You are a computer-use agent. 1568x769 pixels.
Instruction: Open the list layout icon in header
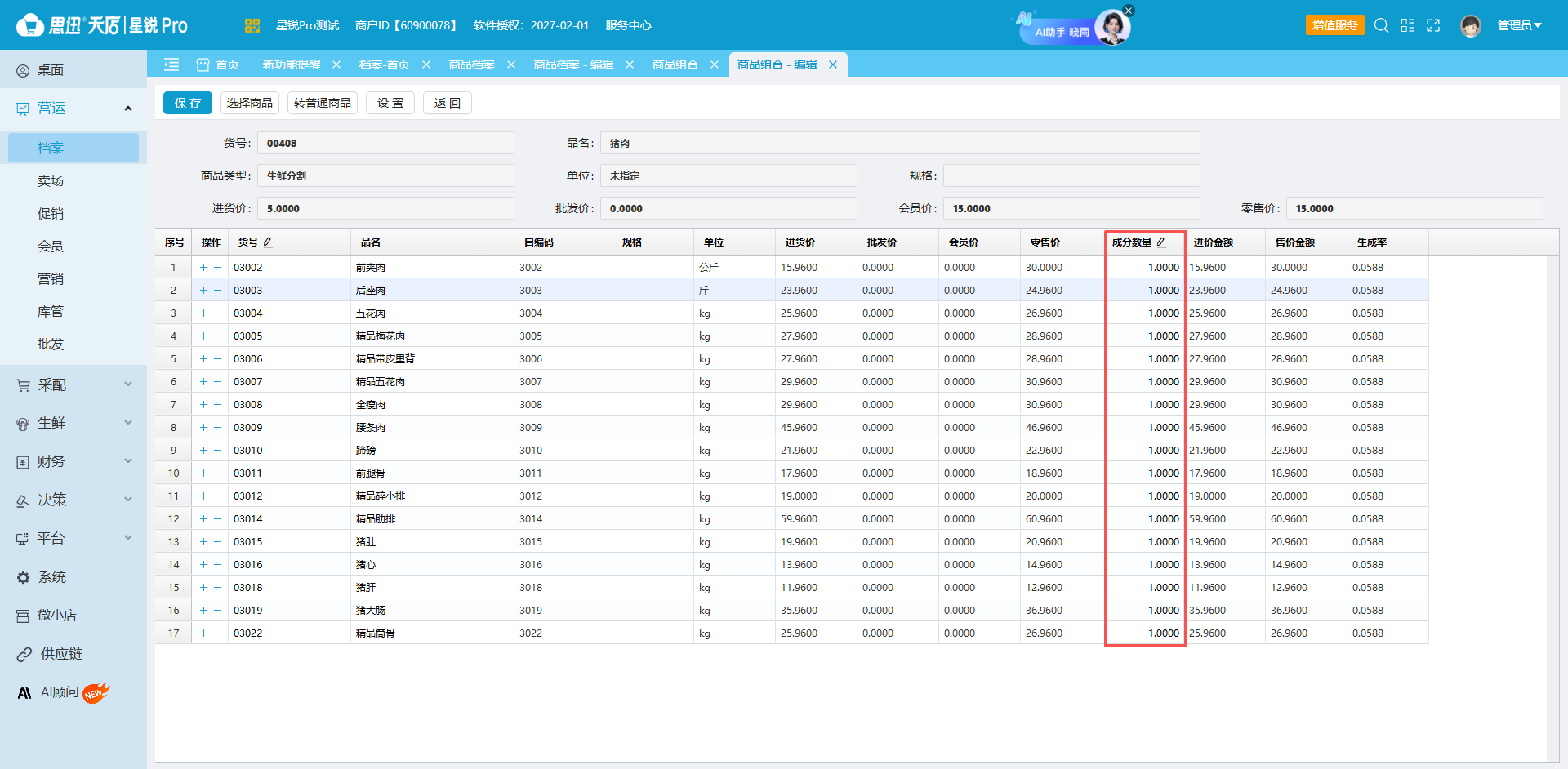pyautogui.click(x=1407, y=25)
